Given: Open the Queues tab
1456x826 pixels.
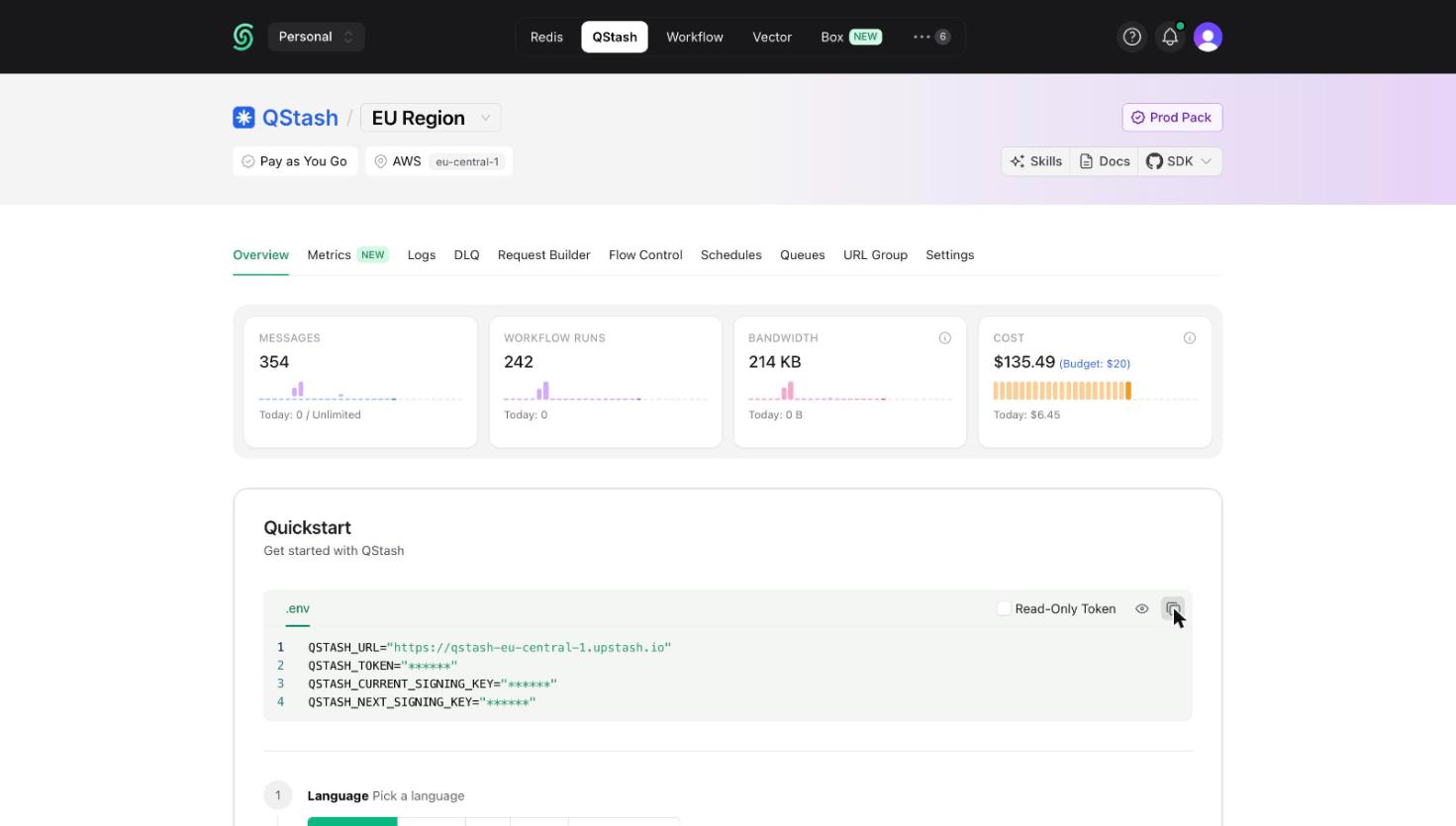Looking at the screenshot, I should [803, 255].
